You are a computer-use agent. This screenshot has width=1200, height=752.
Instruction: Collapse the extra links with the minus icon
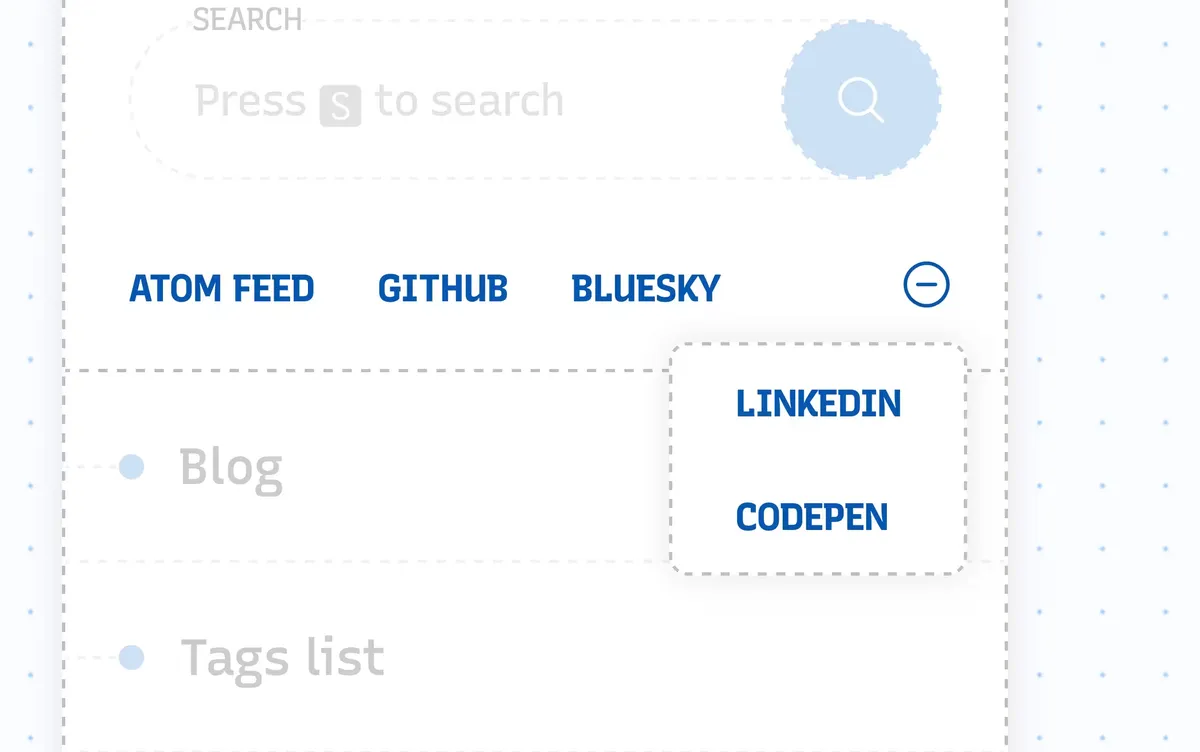click(x=926, y=286)
